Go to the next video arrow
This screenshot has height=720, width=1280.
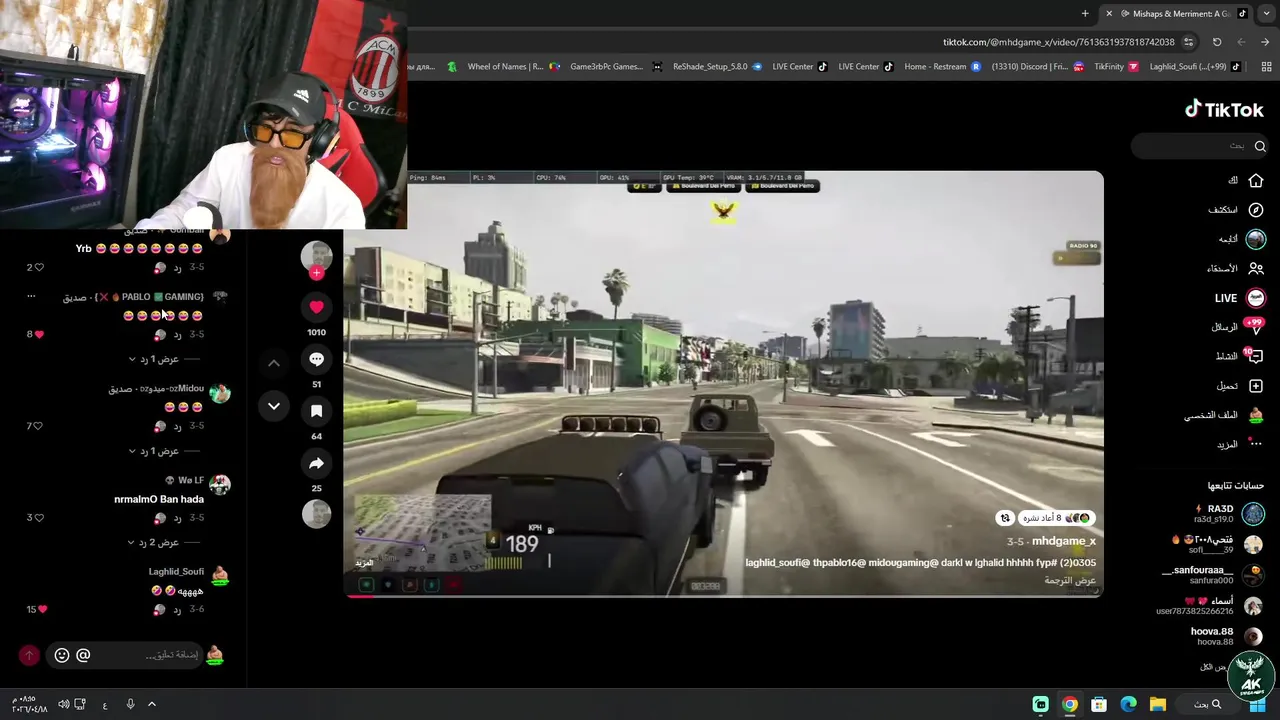tap(274, 406)
